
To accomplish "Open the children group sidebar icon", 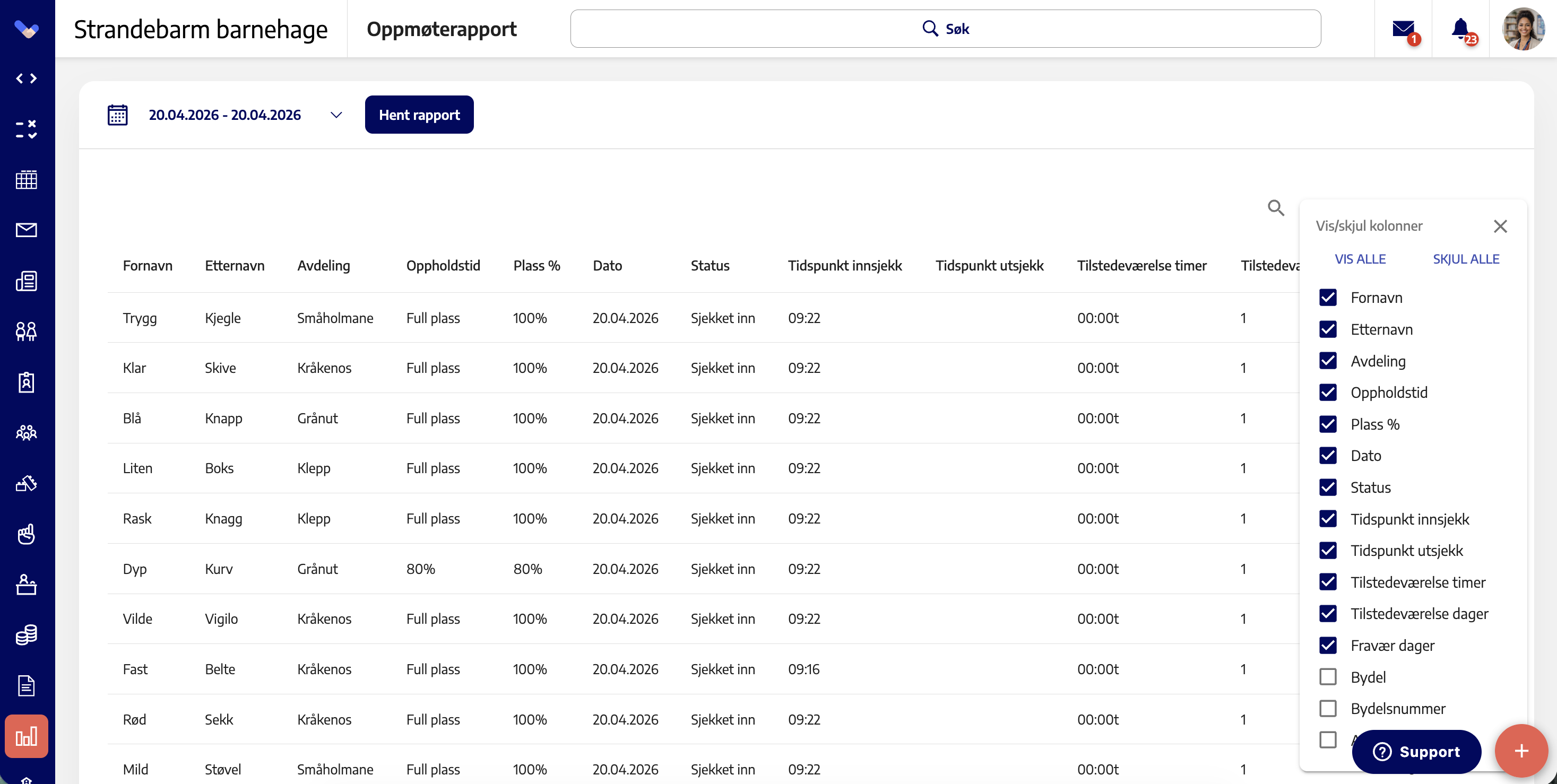I will click(x=26, y=432).
